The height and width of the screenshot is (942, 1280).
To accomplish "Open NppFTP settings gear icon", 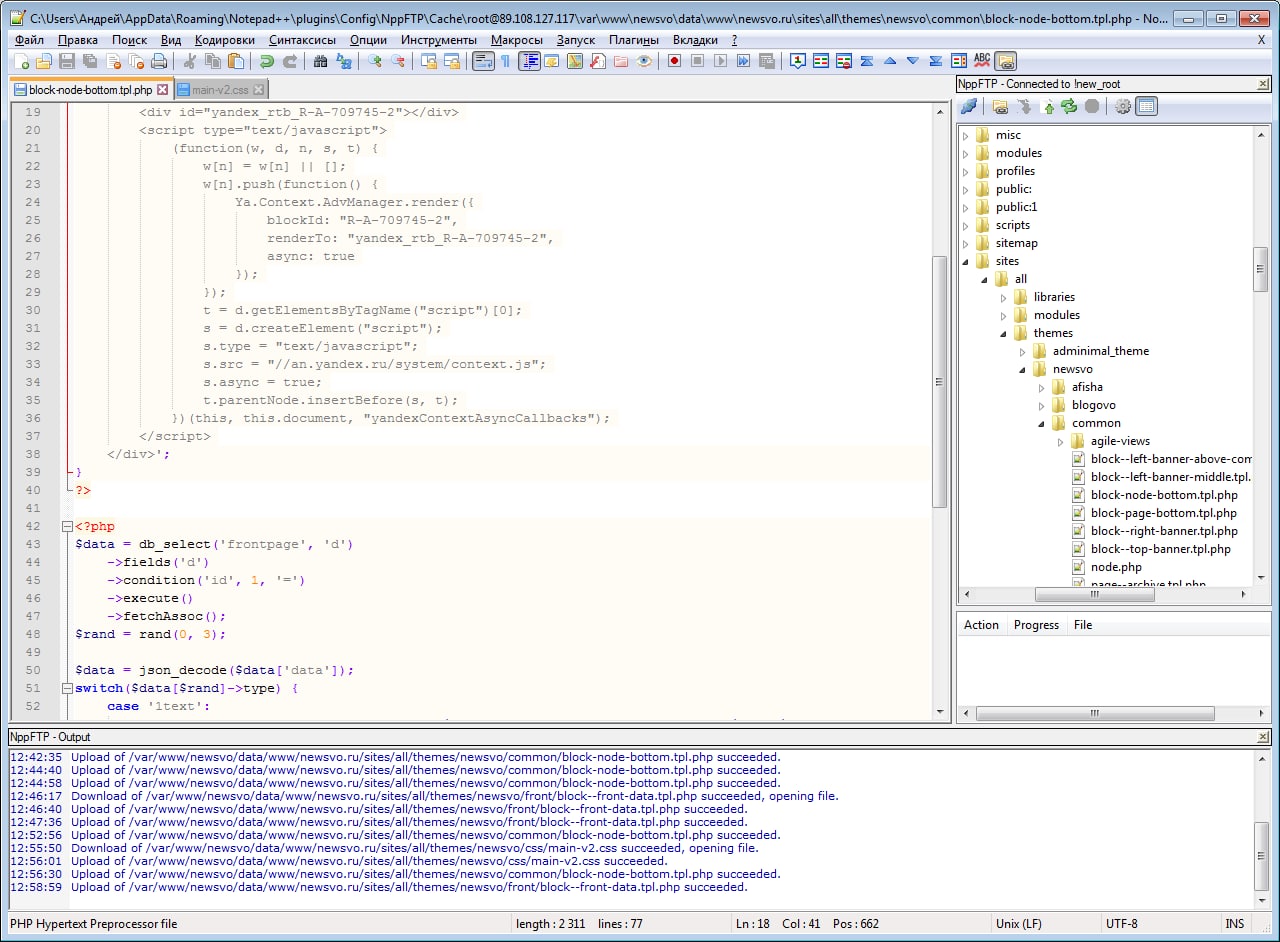I will [1123, 106].
